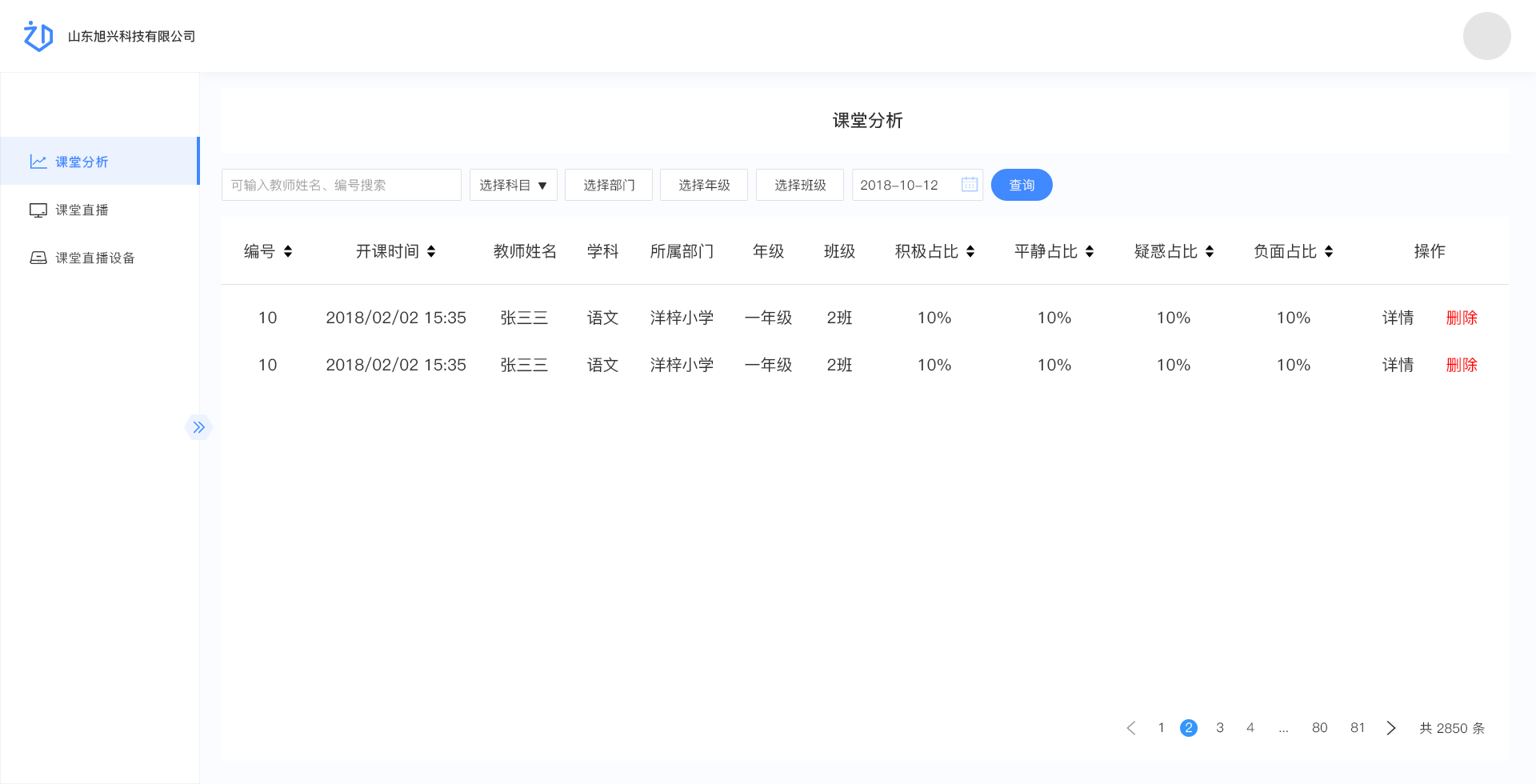Click the 学科 column header
1536x784 pixels.
602,251
